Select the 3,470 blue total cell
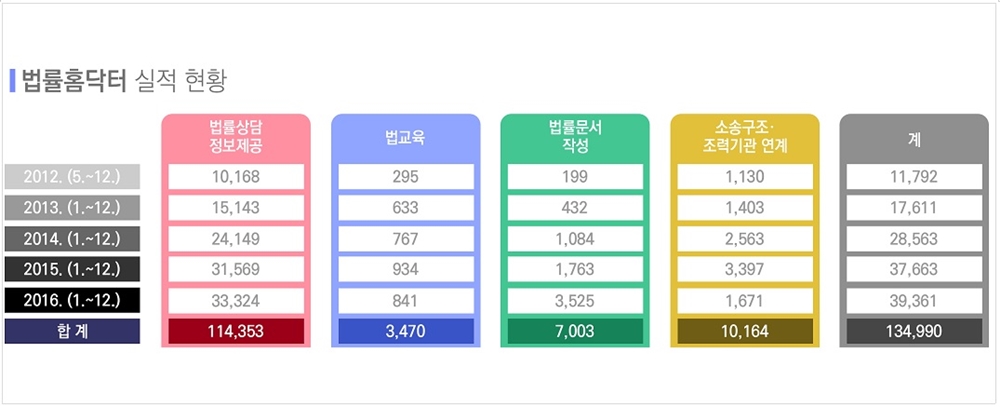This screenshot has height=407, width=1000. point(406,331)
